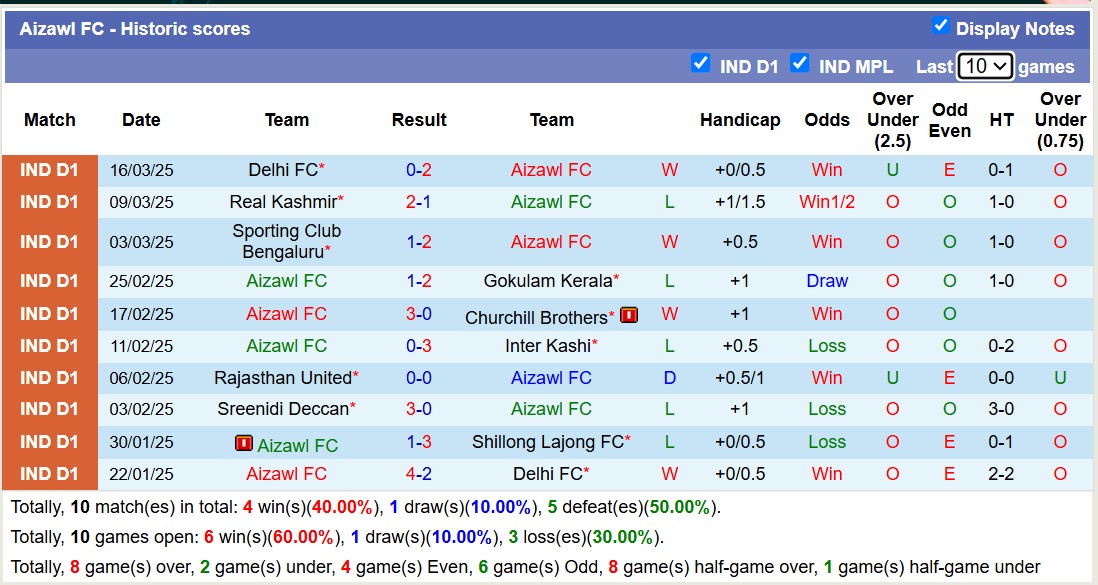Viewport: 1098px width, 585px height.
Task: Open Real Kashmir team page
Action: click(282, 202)
